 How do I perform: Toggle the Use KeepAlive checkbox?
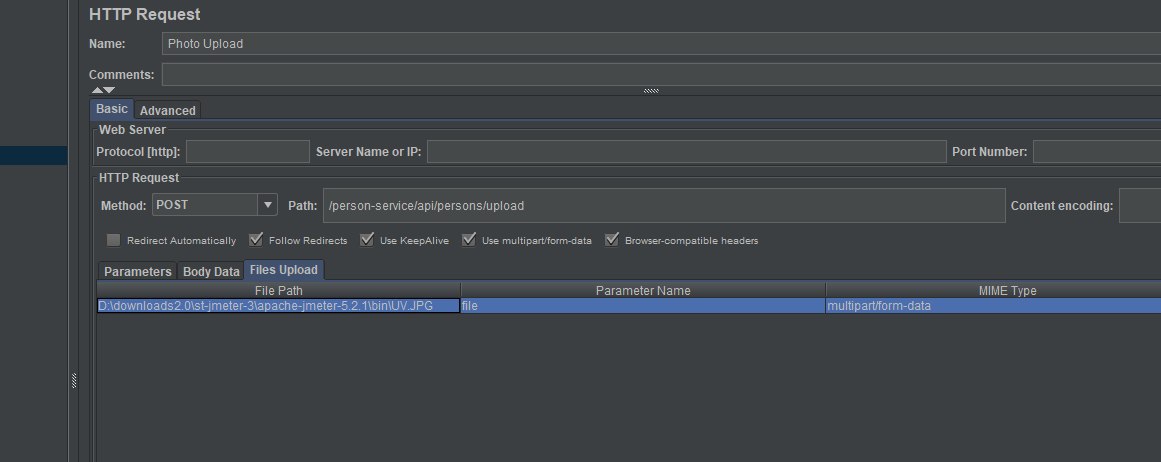(x=367, y=240)
